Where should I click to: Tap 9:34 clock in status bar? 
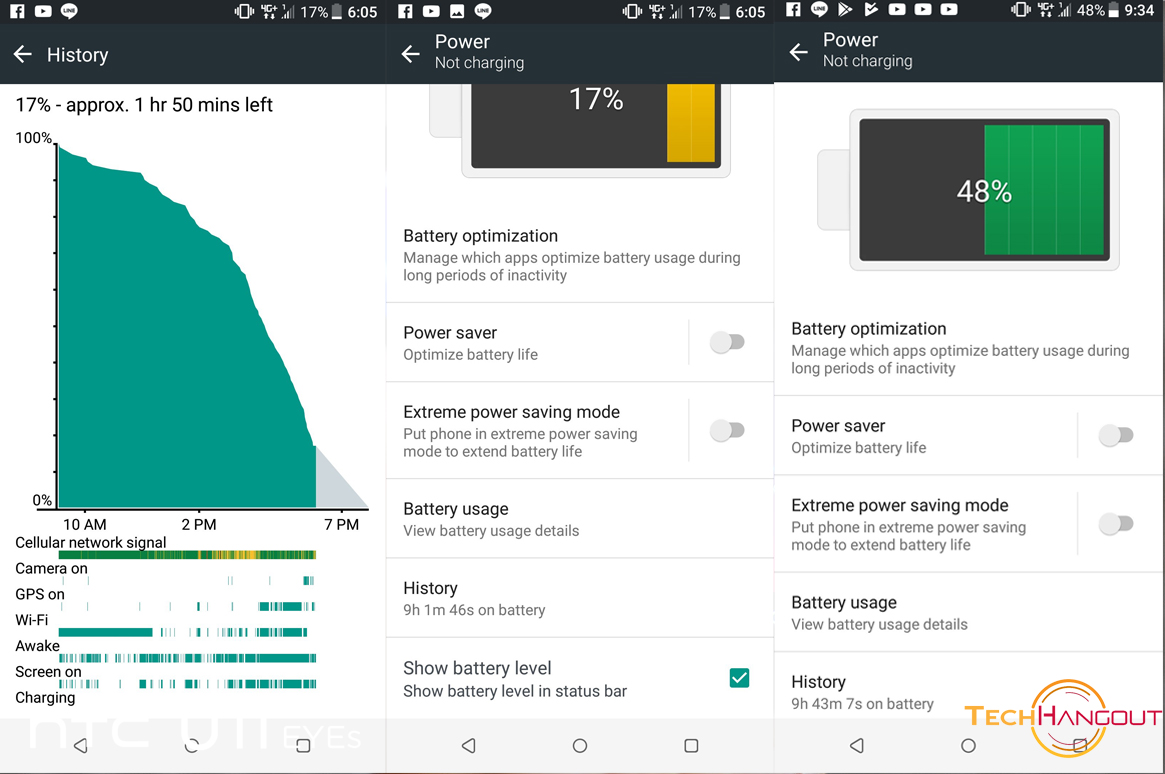(x=1138, y=10)
